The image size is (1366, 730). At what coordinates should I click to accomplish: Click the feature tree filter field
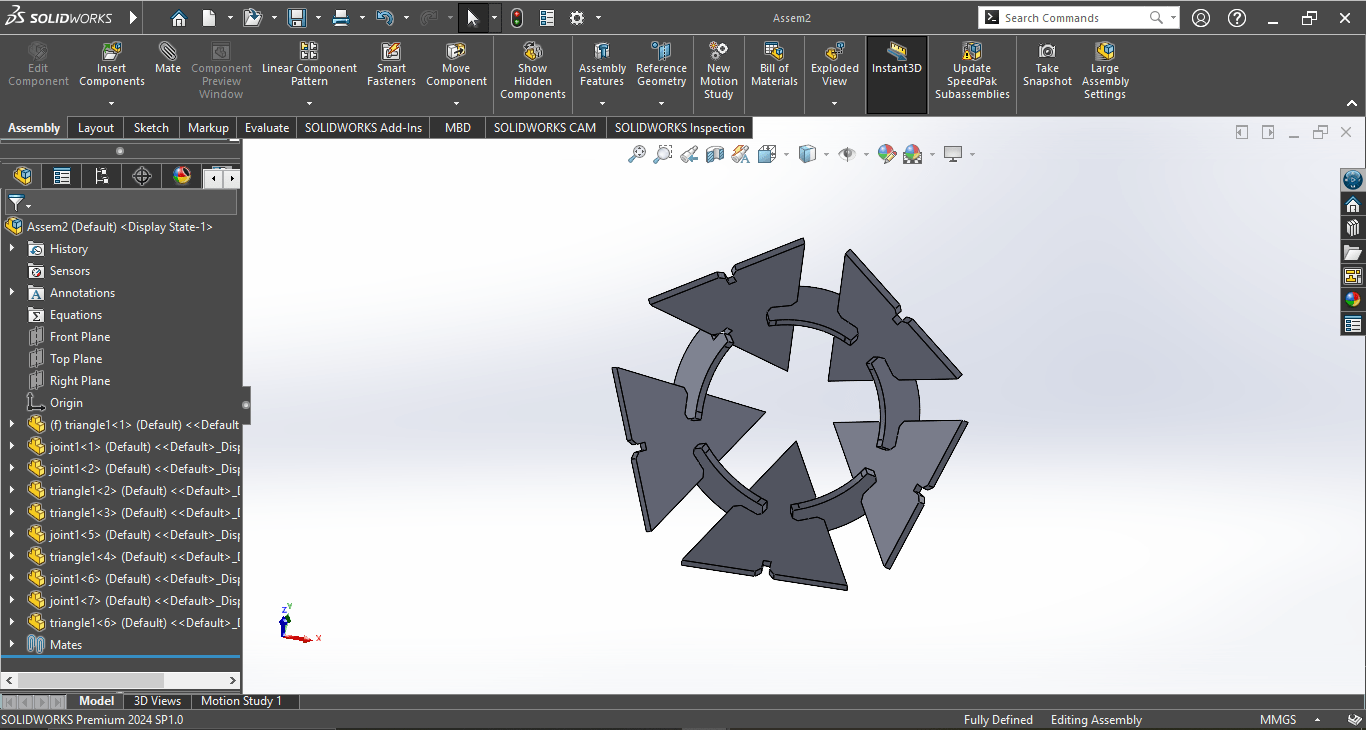point(121,203)
